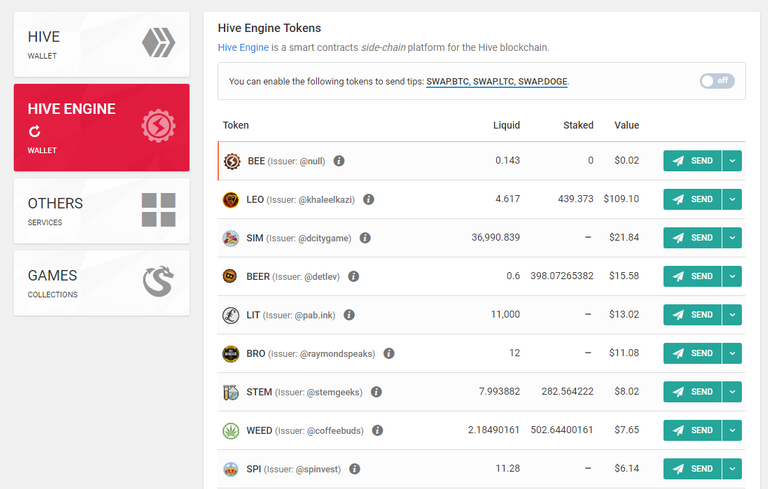The width and height of the screenshot is (768, 489).
Task: Click the SIM token info icon
Action: tap(365, 238)
